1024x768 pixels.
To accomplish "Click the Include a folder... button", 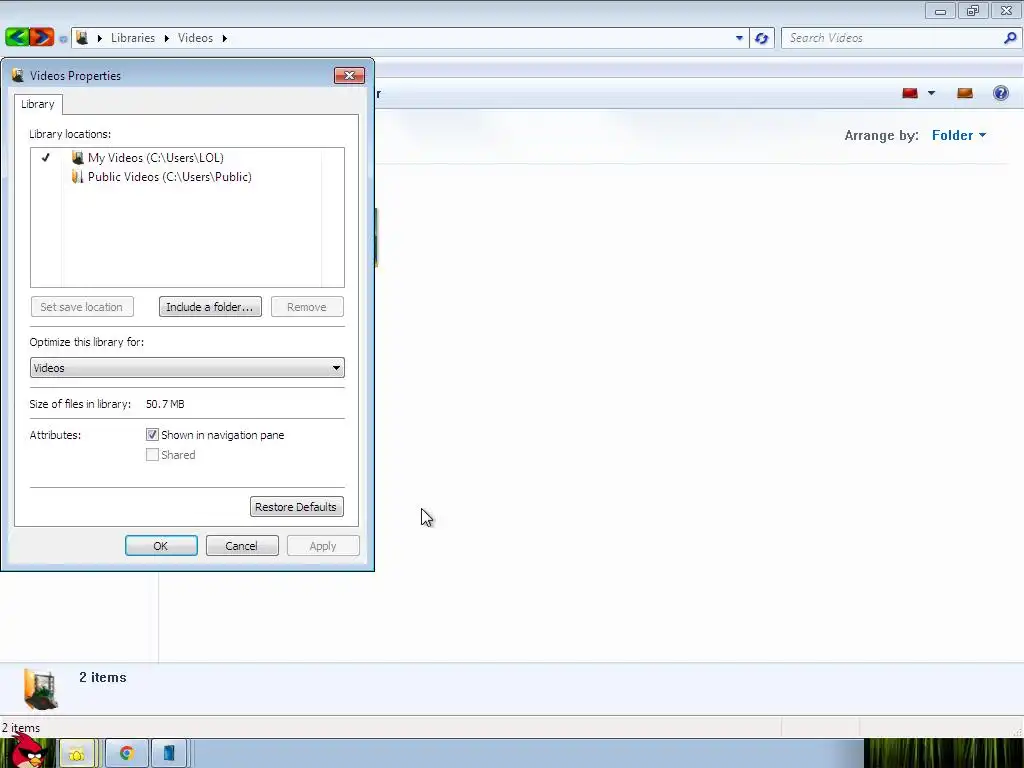I will click(x=210, y=307).
